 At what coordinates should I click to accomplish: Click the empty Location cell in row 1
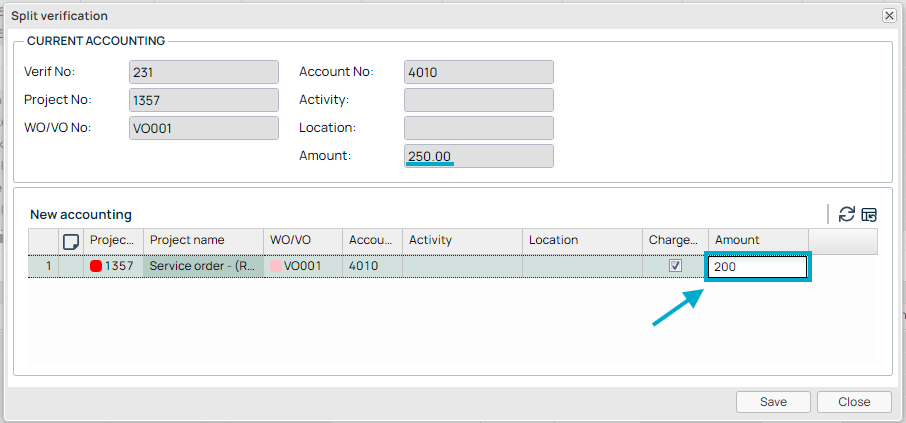(x=582, y=266)
